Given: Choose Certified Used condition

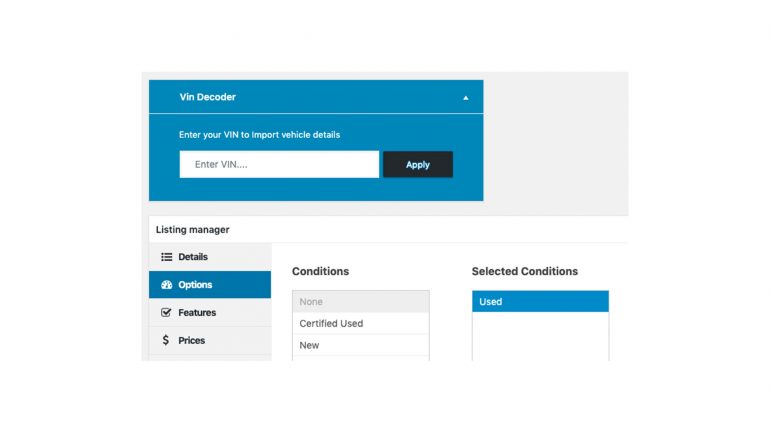Looking at the screenshot, I should pyautogui.click(x=361, y=324).
